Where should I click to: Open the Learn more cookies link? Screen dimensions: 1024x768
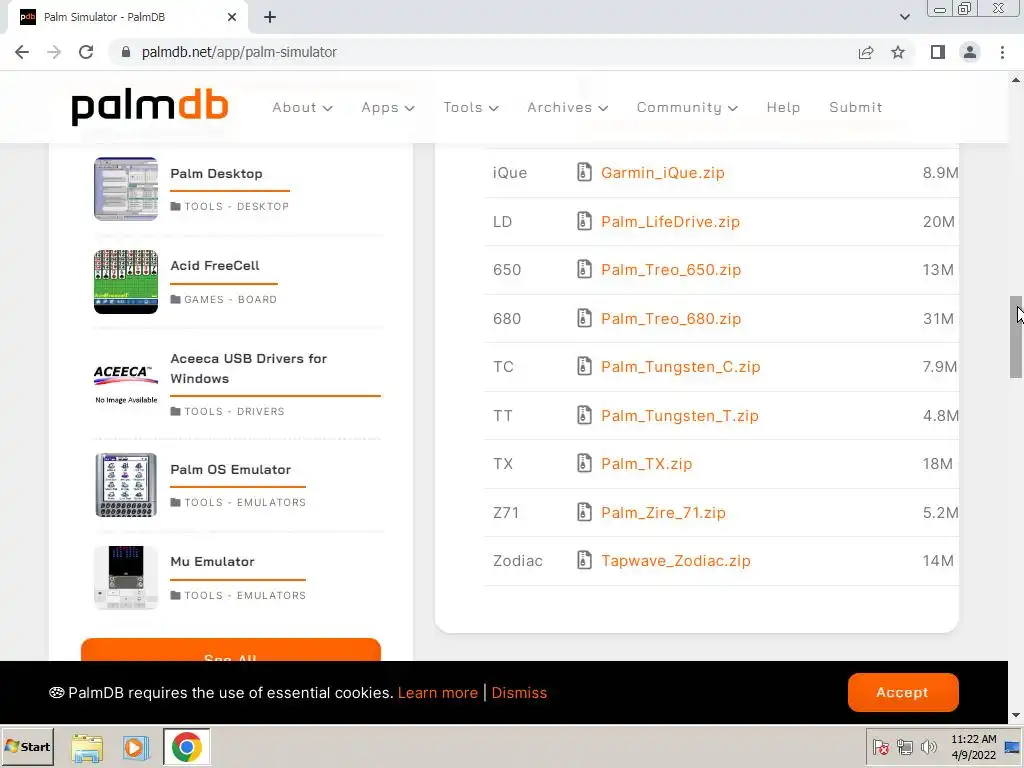pyautogui.click(x=438, y=693)
